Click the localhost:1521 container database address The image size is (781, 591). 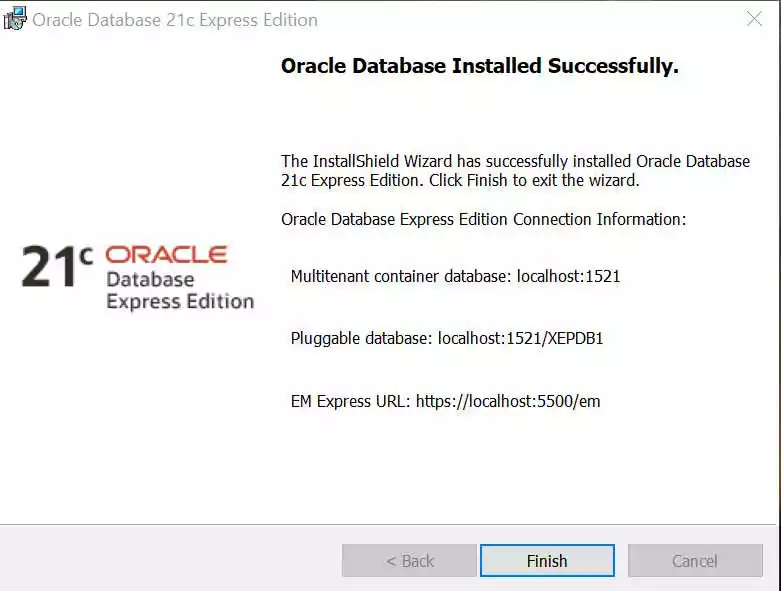[568, 276]
